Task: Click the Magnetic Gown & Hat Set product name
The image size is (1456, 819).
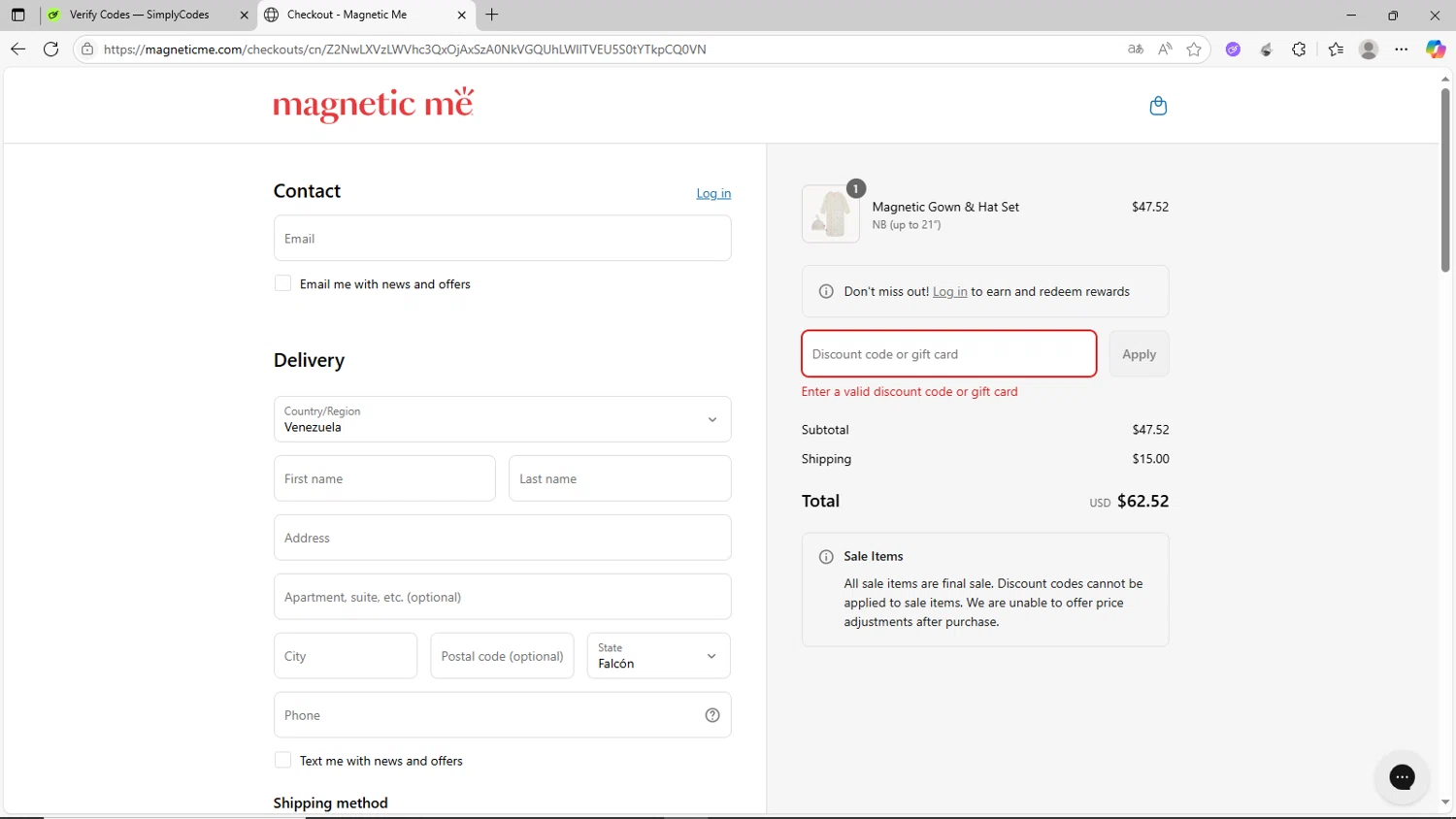Action: 945,207
